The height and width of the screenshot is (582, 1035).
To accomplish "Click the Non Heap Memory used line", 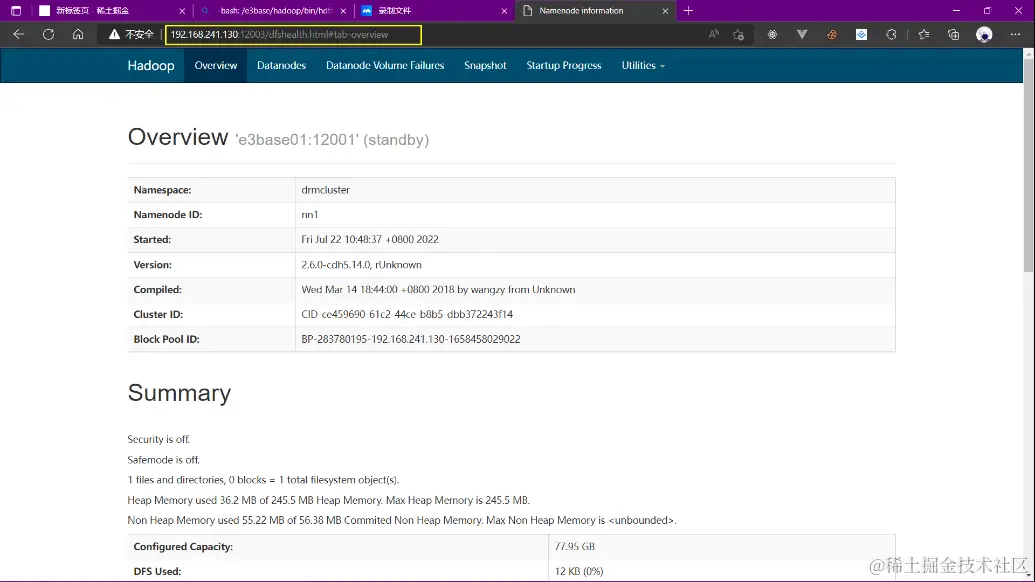I will click(402, 521).
